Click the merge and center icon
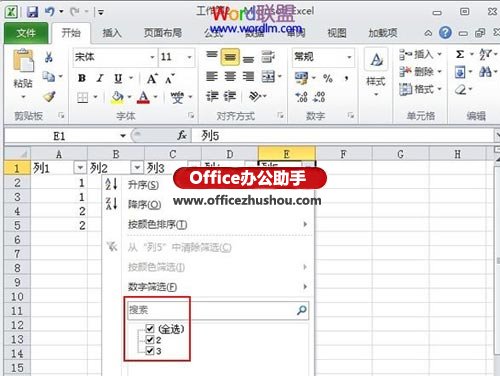The height and width of the screenshot is (376, 500). tap(268, 77)
